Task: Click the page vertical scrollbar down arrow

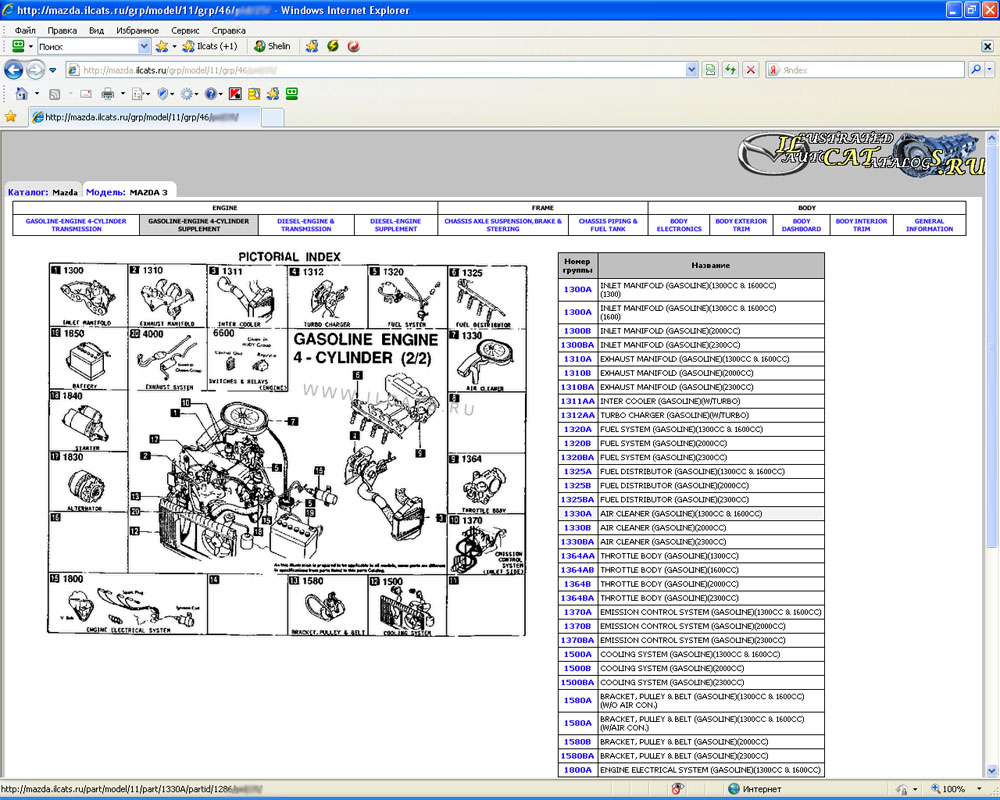Action: (992, 771)
